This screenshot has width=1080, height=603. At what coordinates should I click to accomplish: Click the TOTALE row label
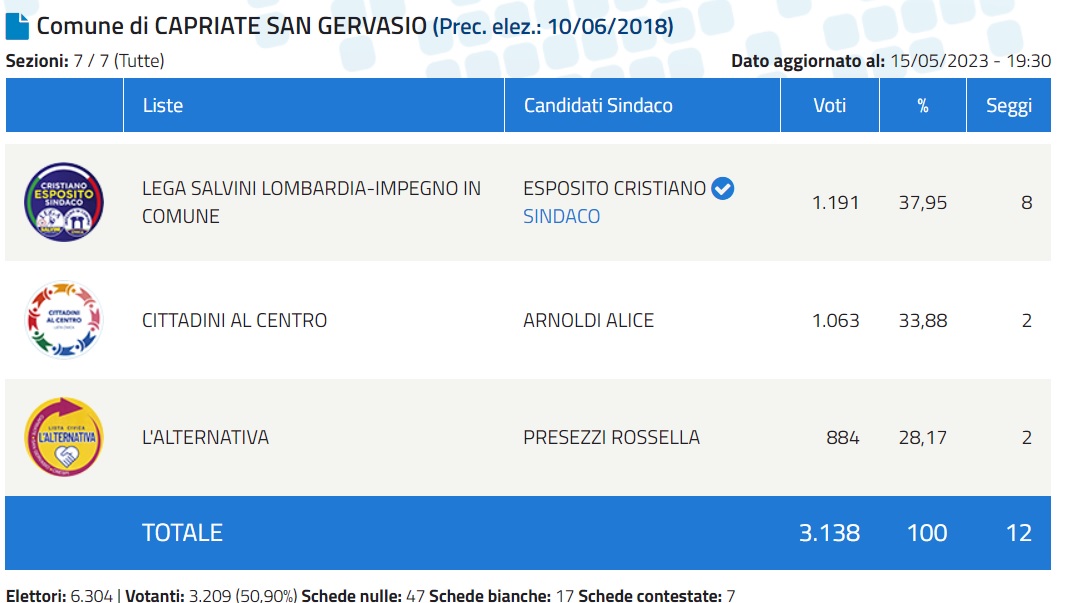(x=182, y=533)
